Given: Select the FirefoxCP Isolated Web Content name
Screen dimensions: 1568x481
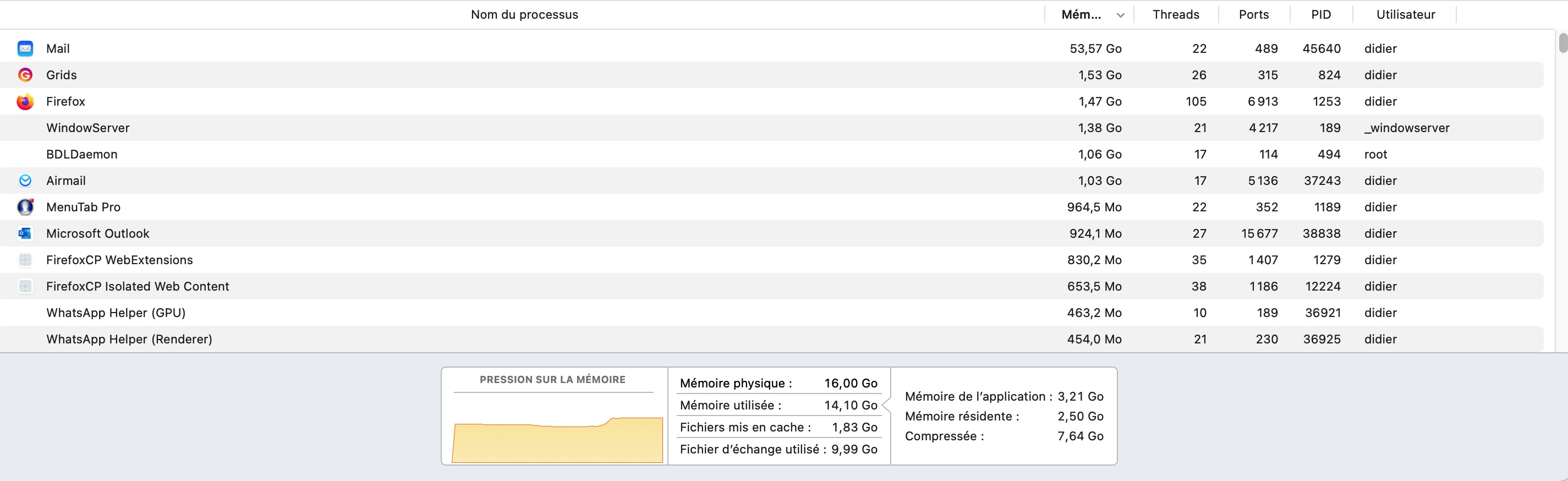Looking at the screenshot, I should click(138, 286).
